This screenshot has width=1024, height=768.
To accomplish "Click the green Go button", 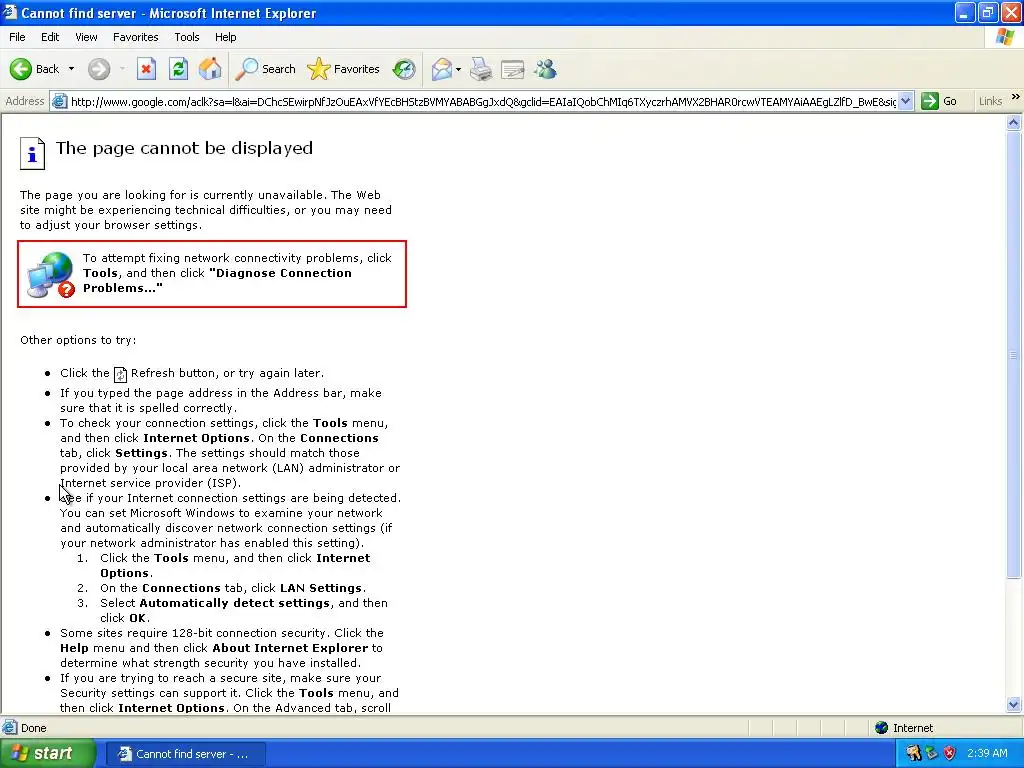I will pyautogui.click(x=939, y=101).
